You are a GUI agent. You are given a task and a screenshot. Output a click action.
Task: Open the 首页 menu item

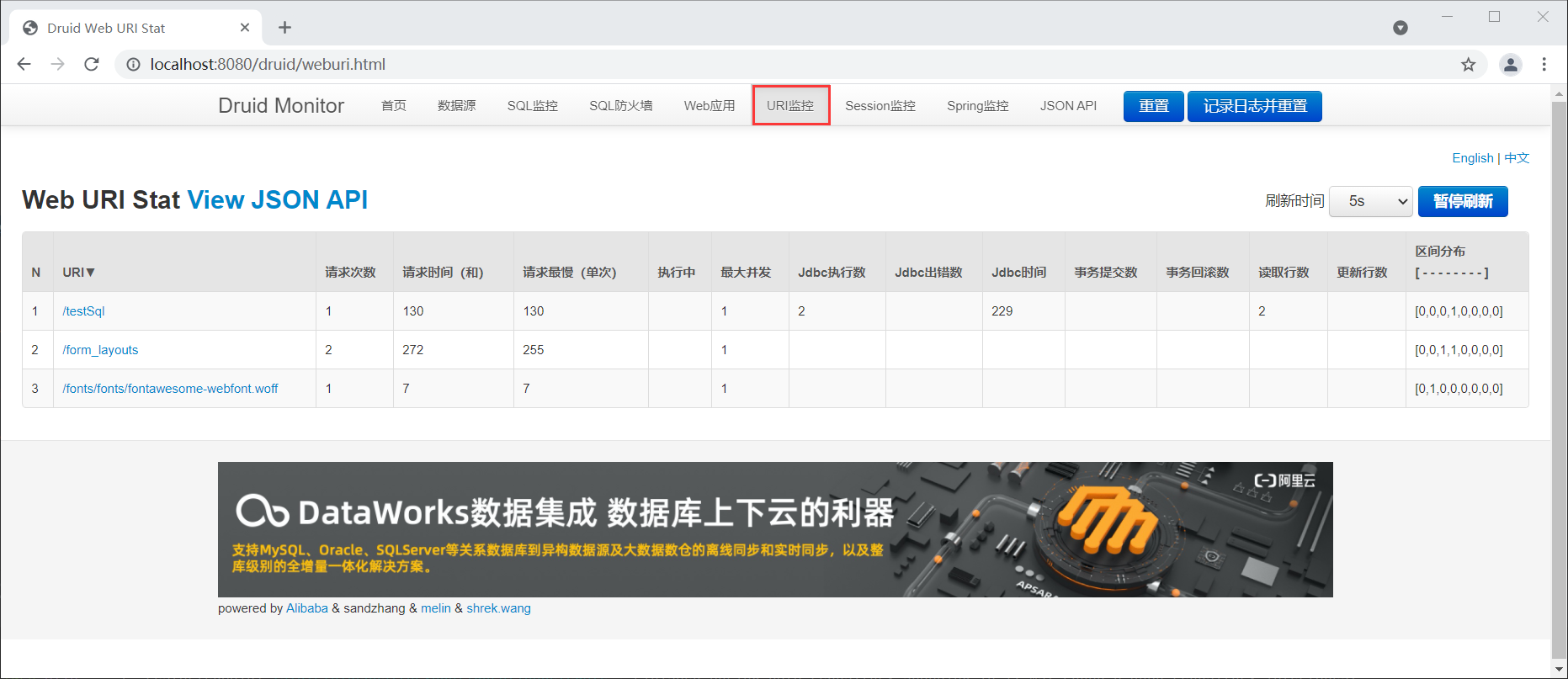coord(394,106)
